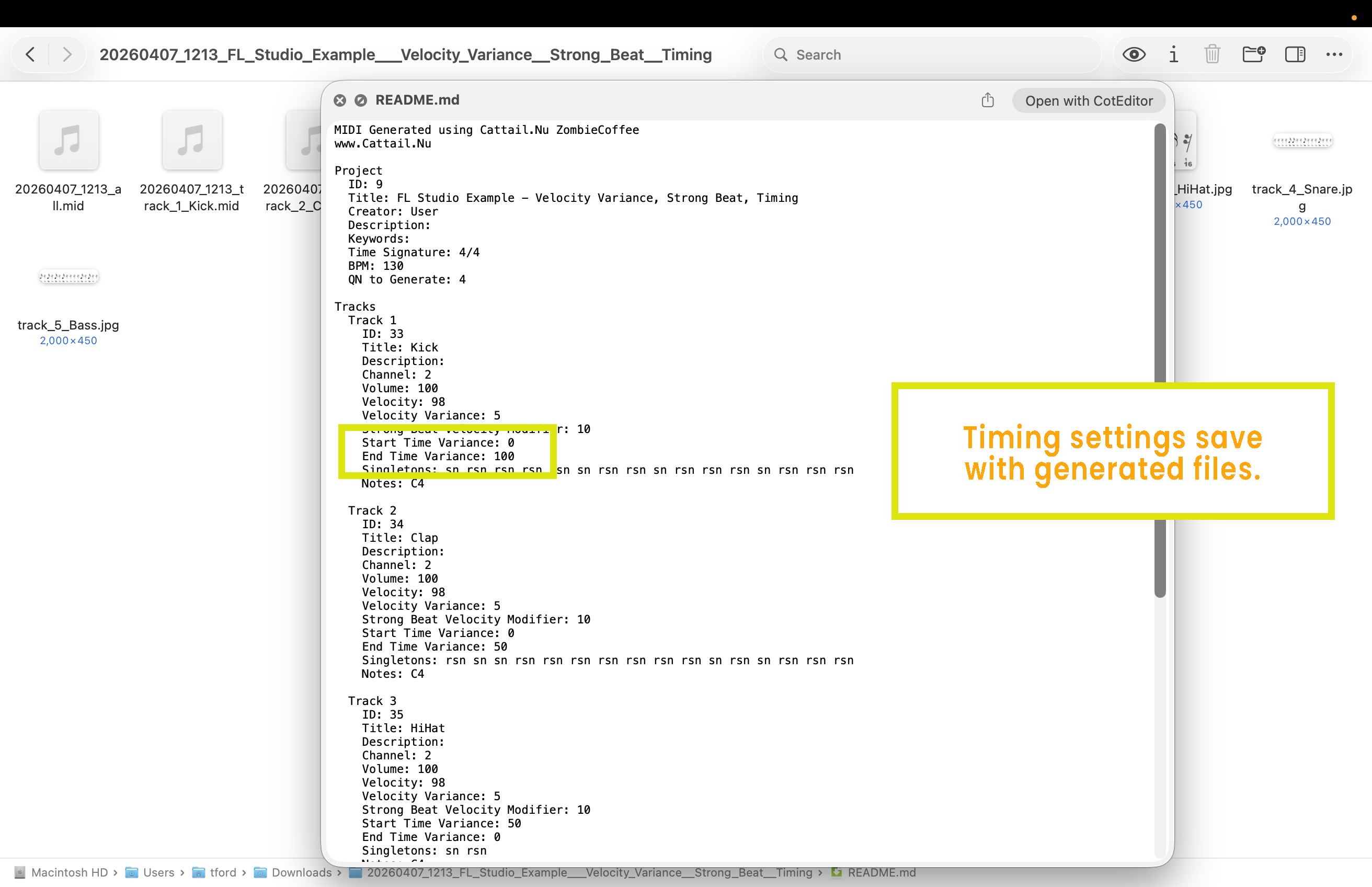This screenshot has height=887, width=1372.
Task: Click the markup disable icon beside README.md
Action: click(x=360, y=100)
